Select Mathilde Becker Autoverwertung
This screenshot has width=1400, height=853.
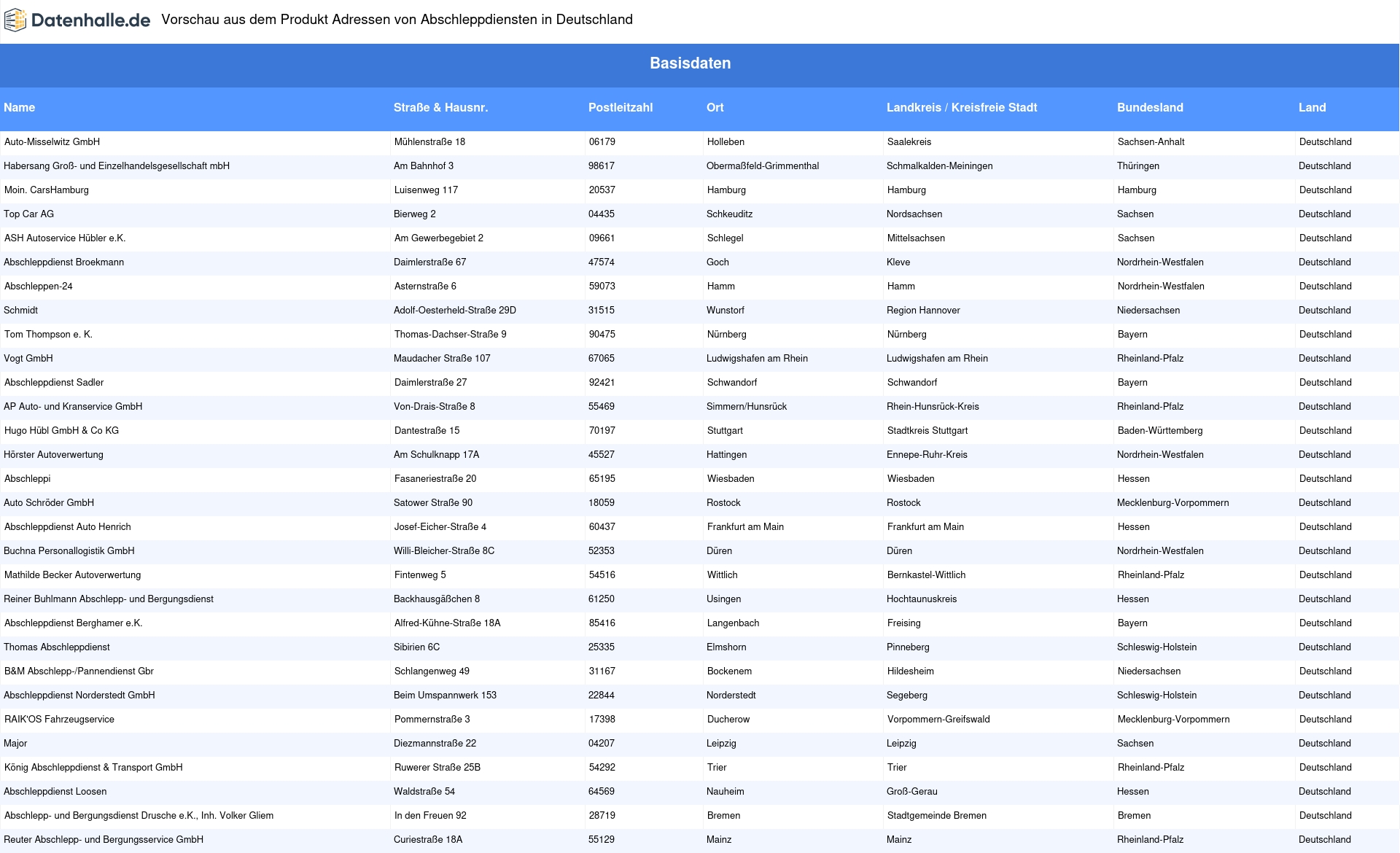(73, 575)
